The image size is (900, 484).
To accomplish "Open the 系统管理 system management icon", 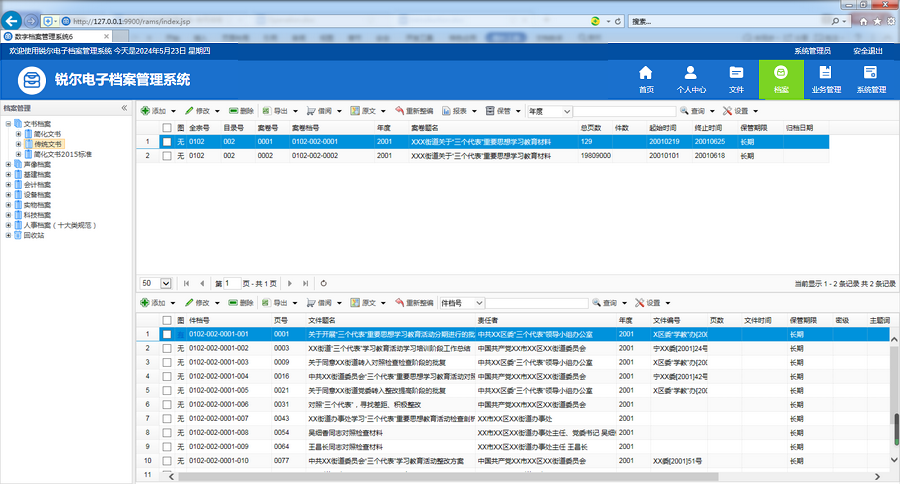I will [x=871, y=79].
